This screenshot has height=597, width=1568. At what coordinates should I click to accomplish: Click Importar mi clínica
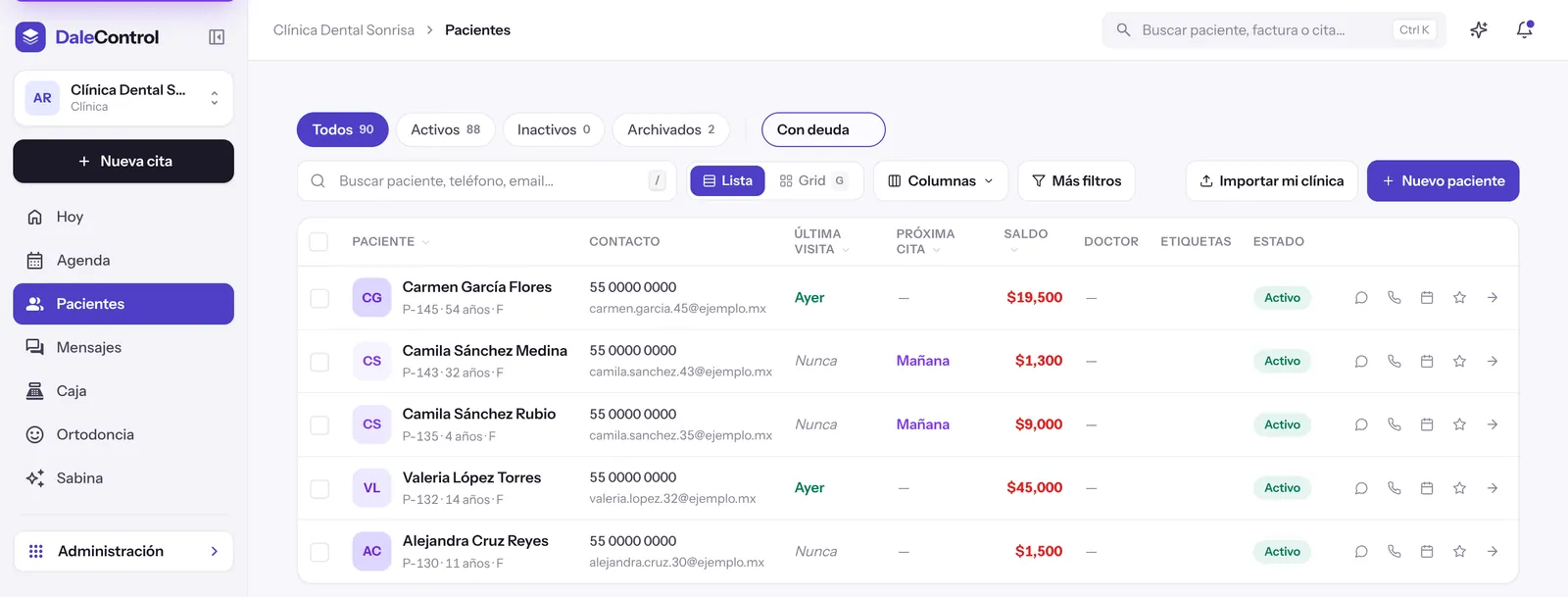(x=1271, y=180)
